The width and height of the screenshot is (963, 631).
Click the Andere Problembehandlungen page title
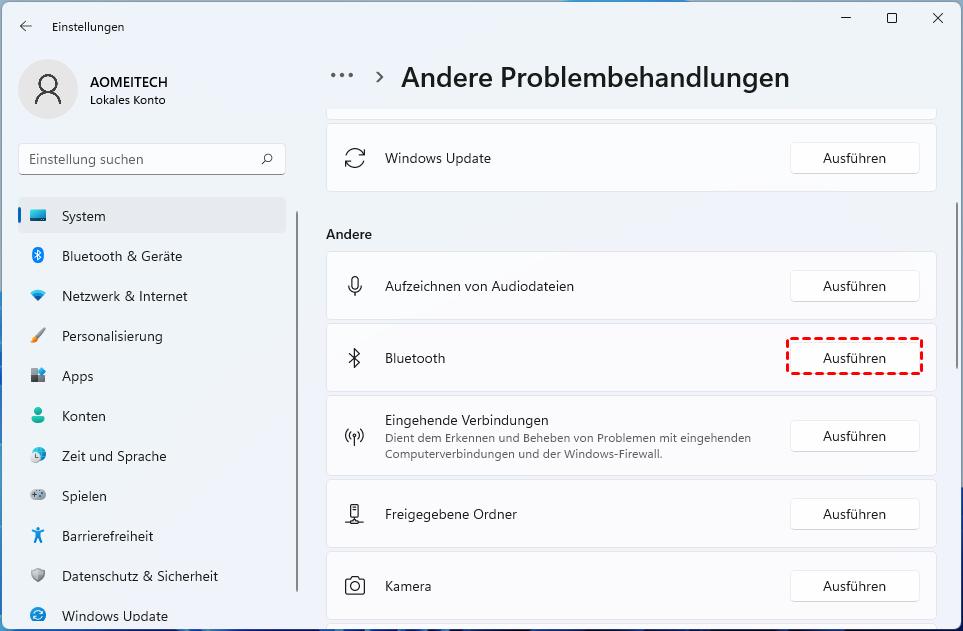[595, 77]
